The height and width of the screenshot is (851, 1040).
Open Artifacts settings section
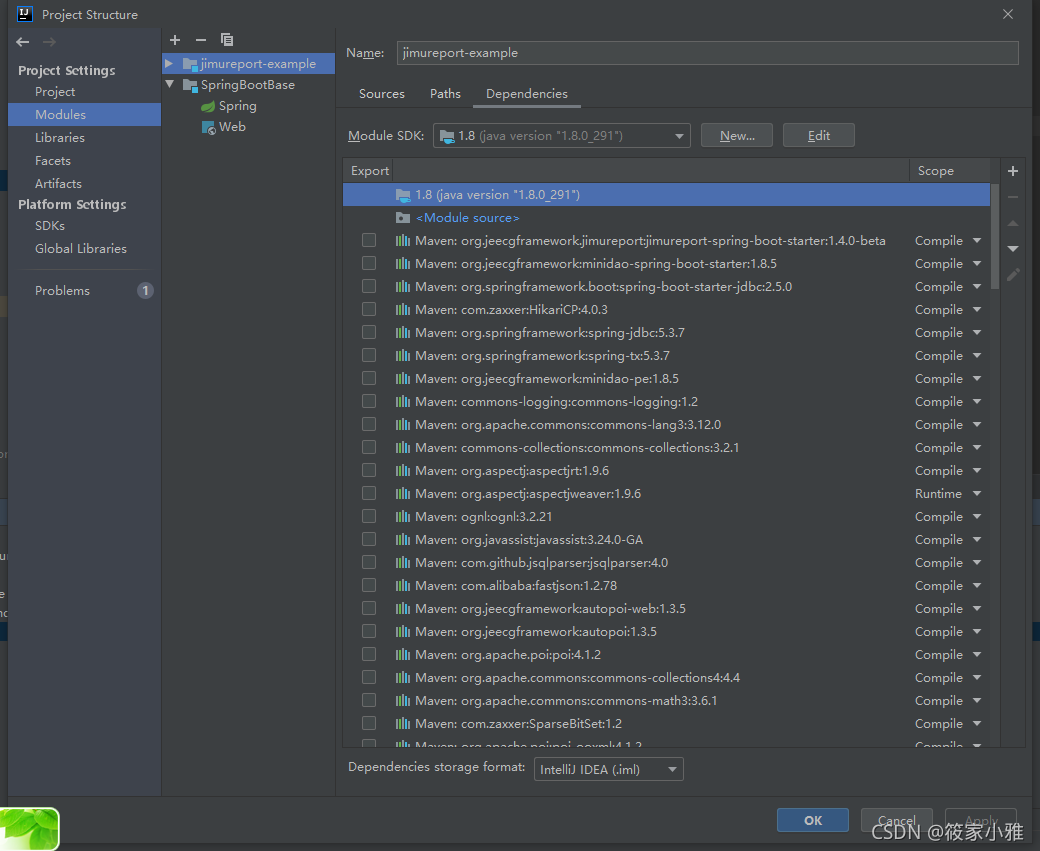tap(58, 183)
